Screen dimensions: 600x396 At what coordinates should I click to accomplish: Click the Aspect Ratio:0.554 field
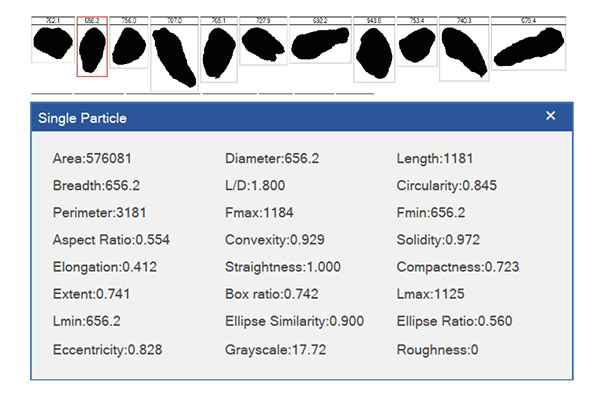click(111, 240)
